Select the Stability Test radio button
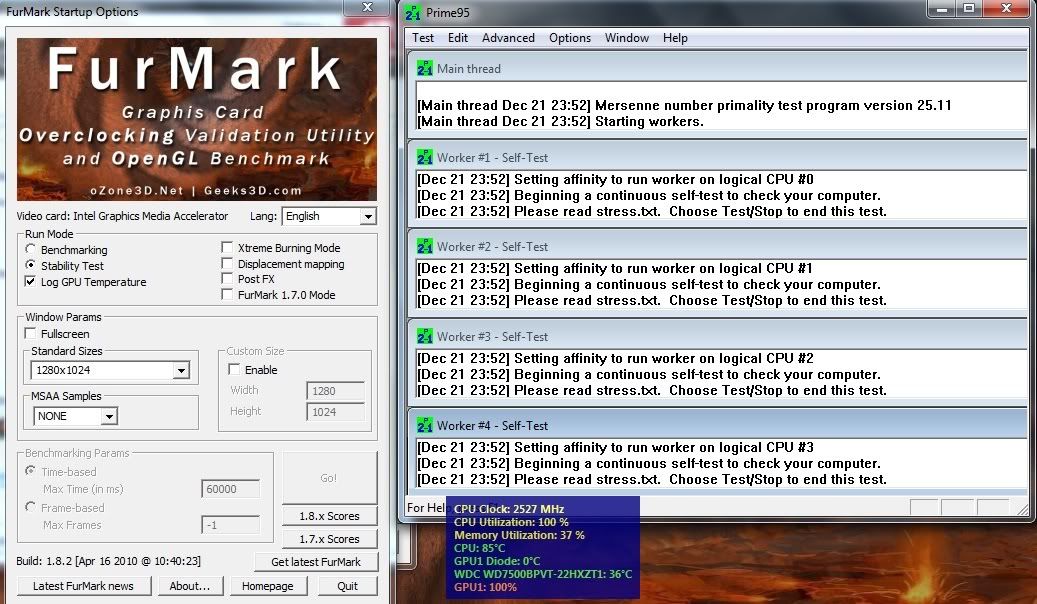The image size is (1037, 604). [32, 266]
